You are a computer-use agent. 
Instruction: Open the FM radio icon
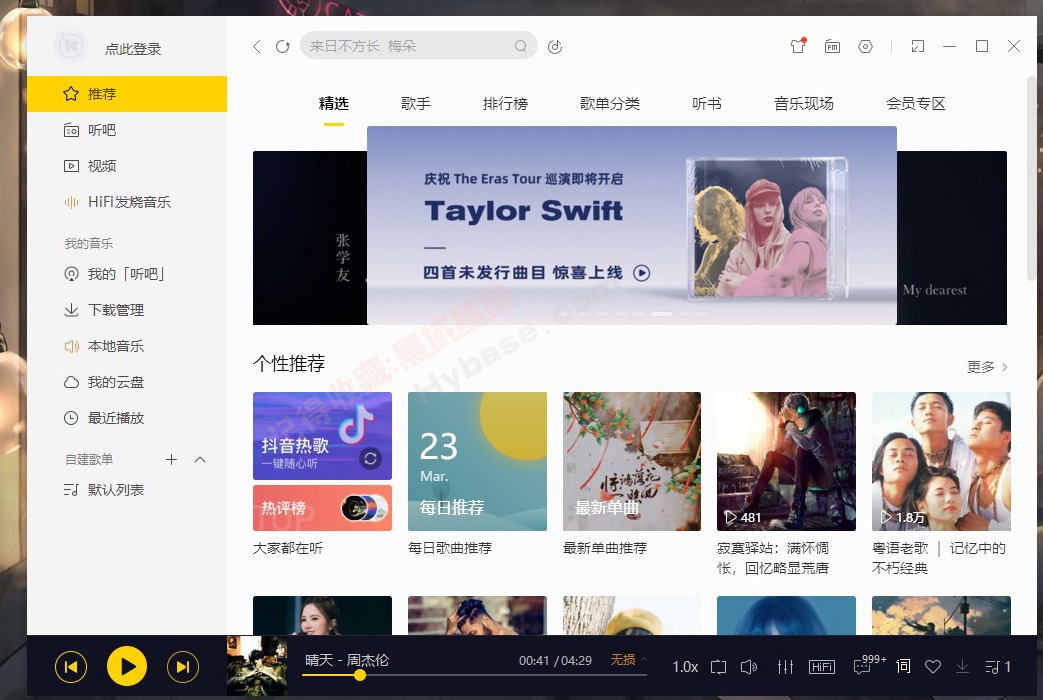pyautogui.click(x=832, y=46)
